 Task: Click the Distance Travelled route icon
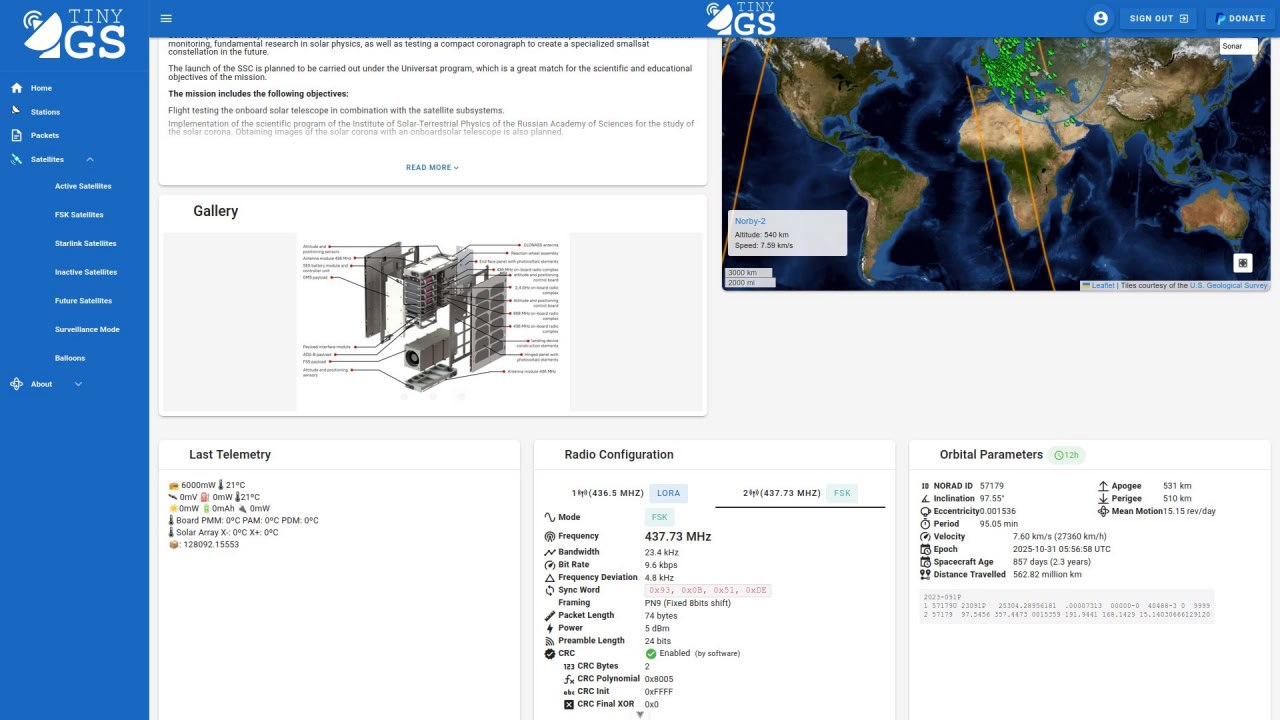(925, 575)
